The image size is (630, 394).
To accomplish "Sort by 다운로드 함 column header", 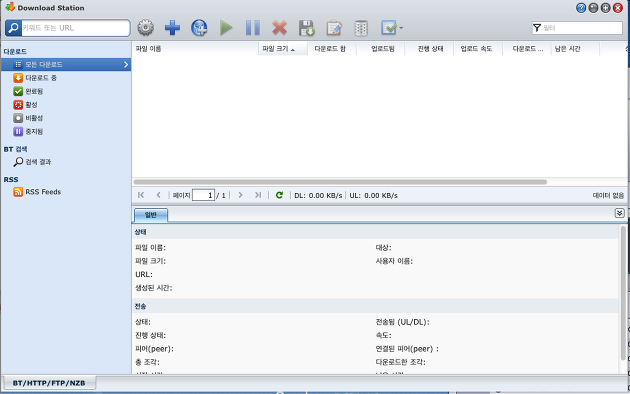I will tap(331, 49).
